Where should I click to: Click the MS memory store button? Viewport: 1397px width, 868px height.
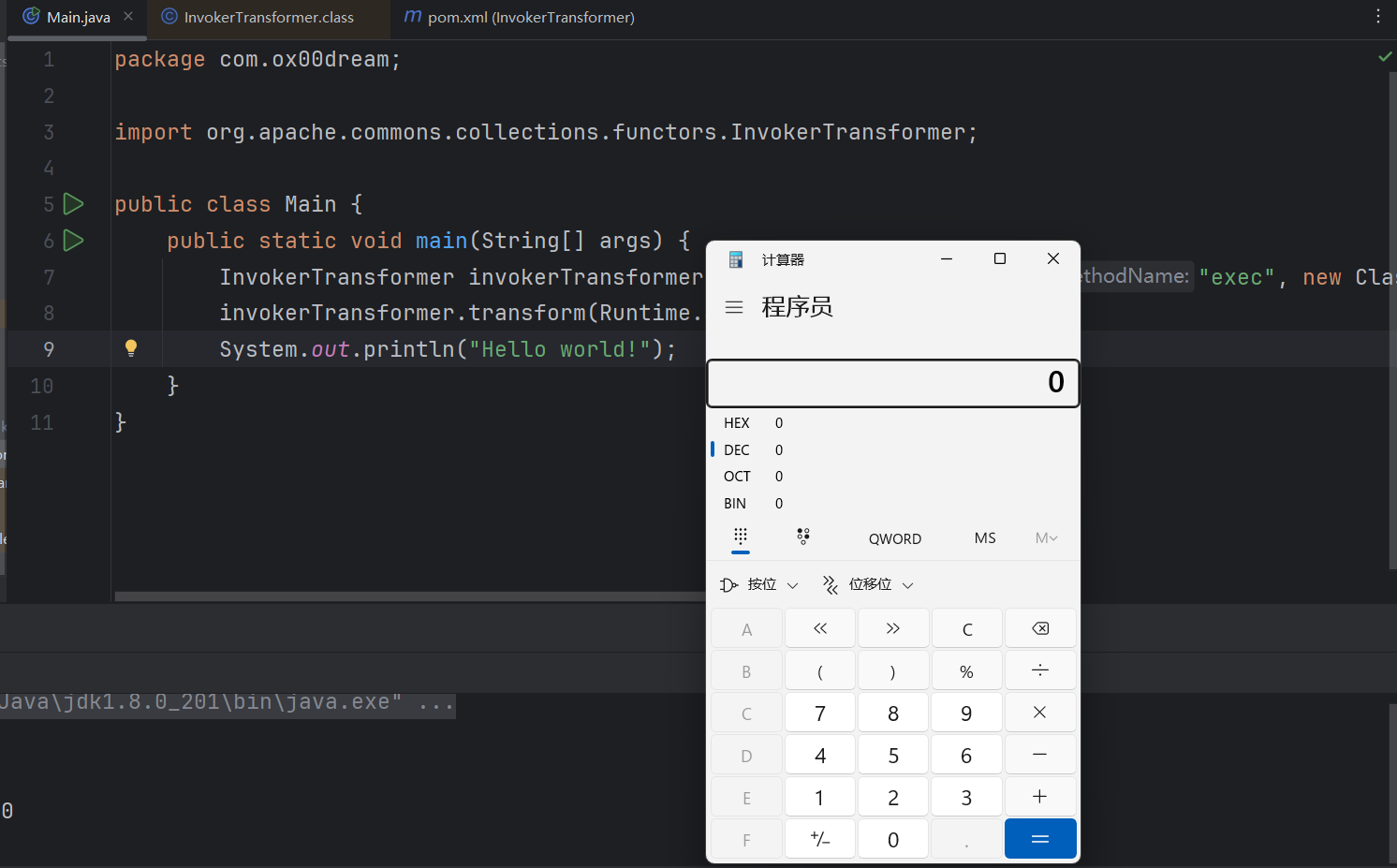tap(984, 538)
